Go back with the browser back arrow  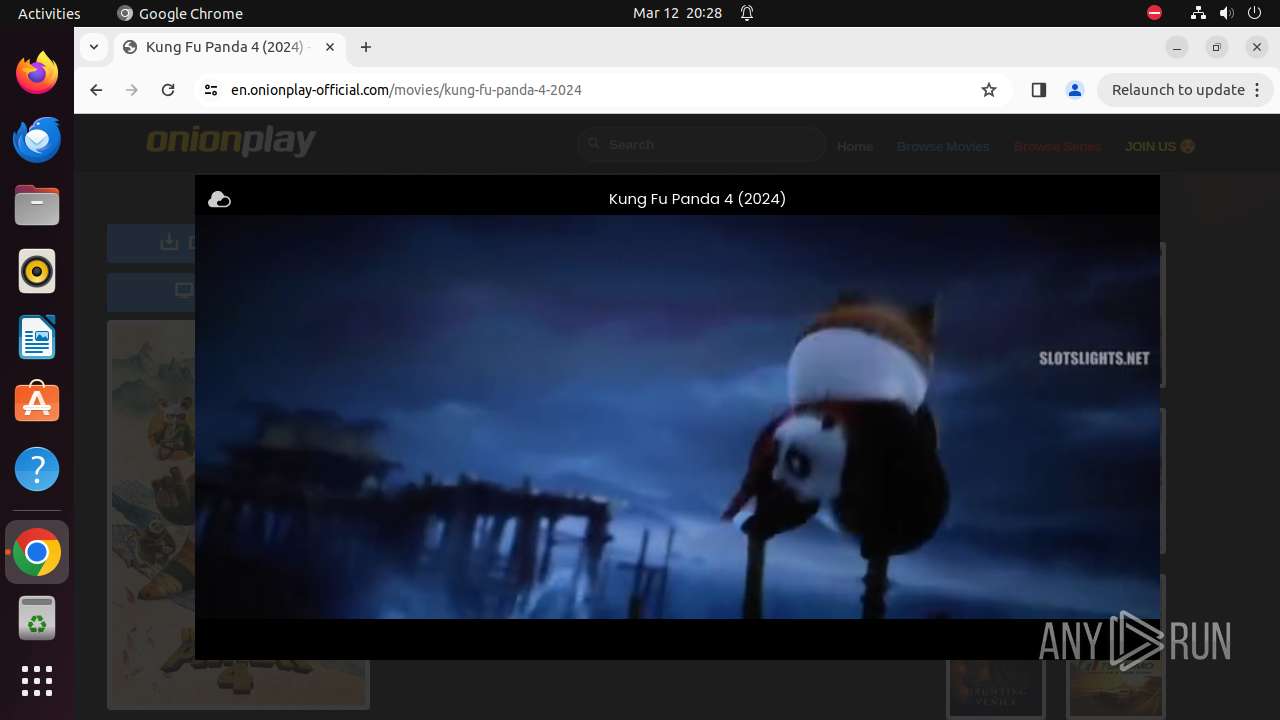(96, 90)
